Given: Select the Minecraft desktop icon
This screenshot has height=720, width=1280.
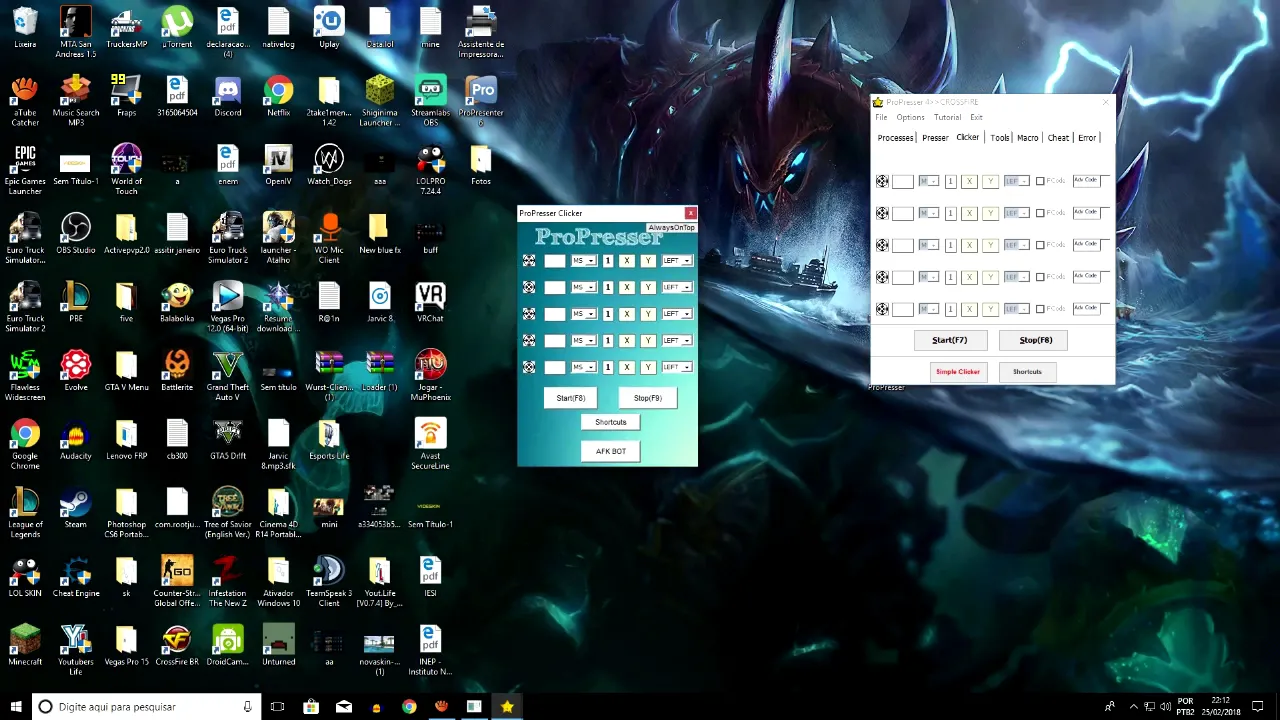Looking at the screenshot, I should click(x=25, y=645).
